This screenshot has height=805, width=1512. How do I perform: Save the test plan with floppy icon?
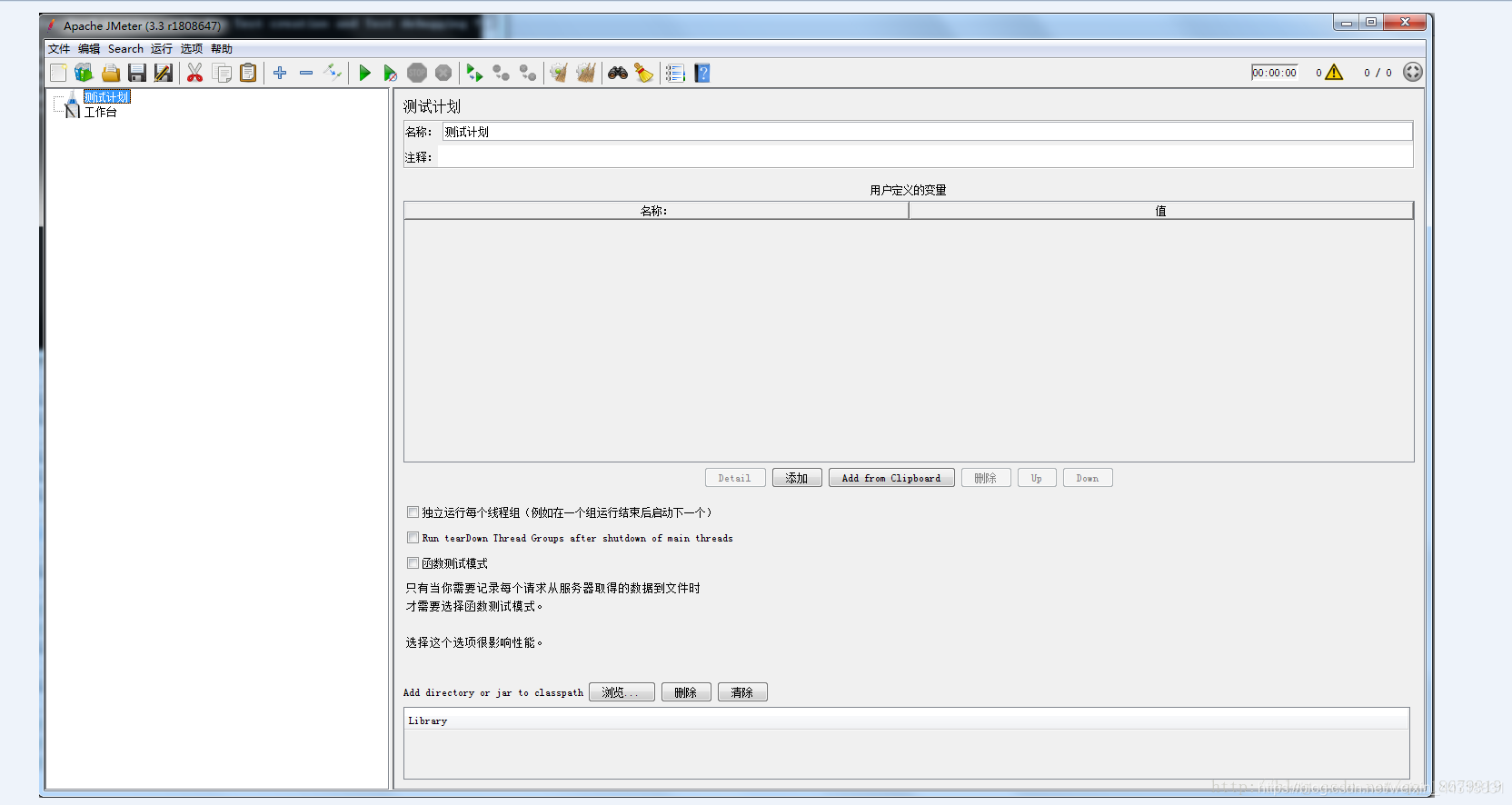137,73
